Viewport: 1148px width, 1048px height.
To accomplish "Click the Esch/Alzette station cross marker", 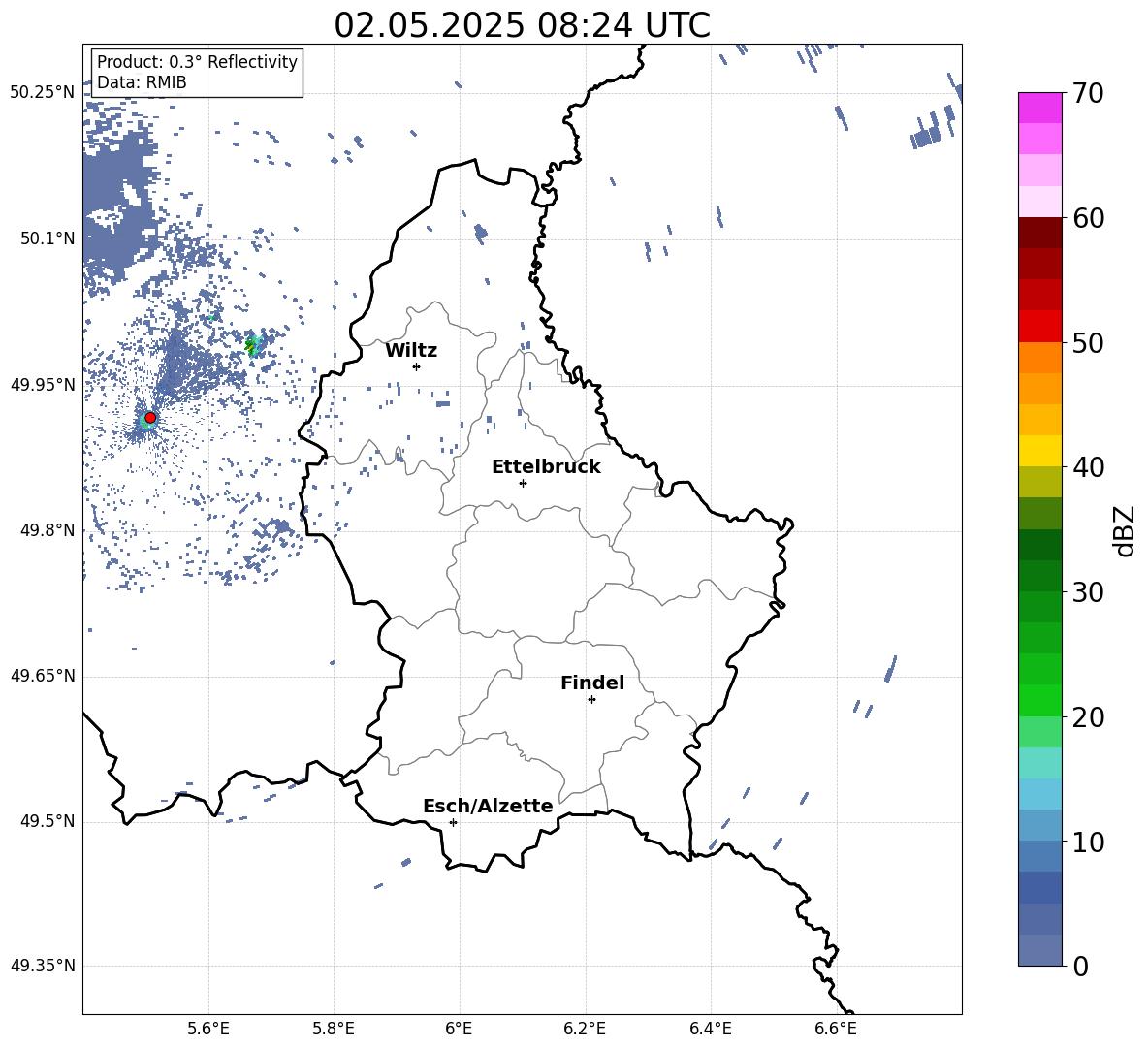I will (x=453, y=822).
